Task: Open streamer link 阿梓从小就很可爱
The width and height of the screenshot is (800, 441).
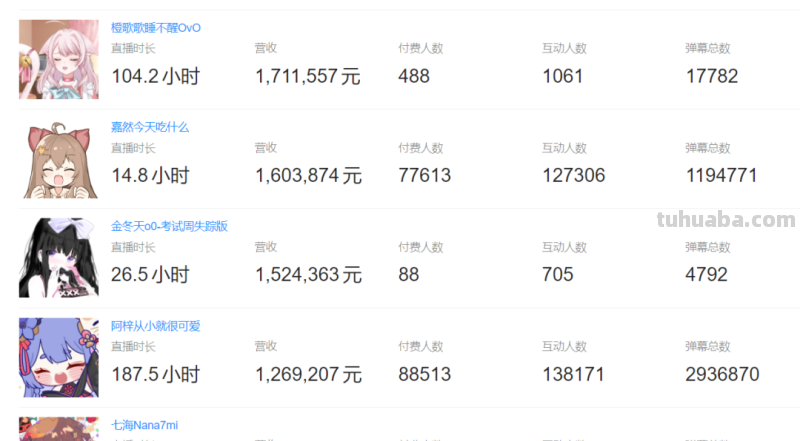Action: pyautogui.click(x=156, y=326)
